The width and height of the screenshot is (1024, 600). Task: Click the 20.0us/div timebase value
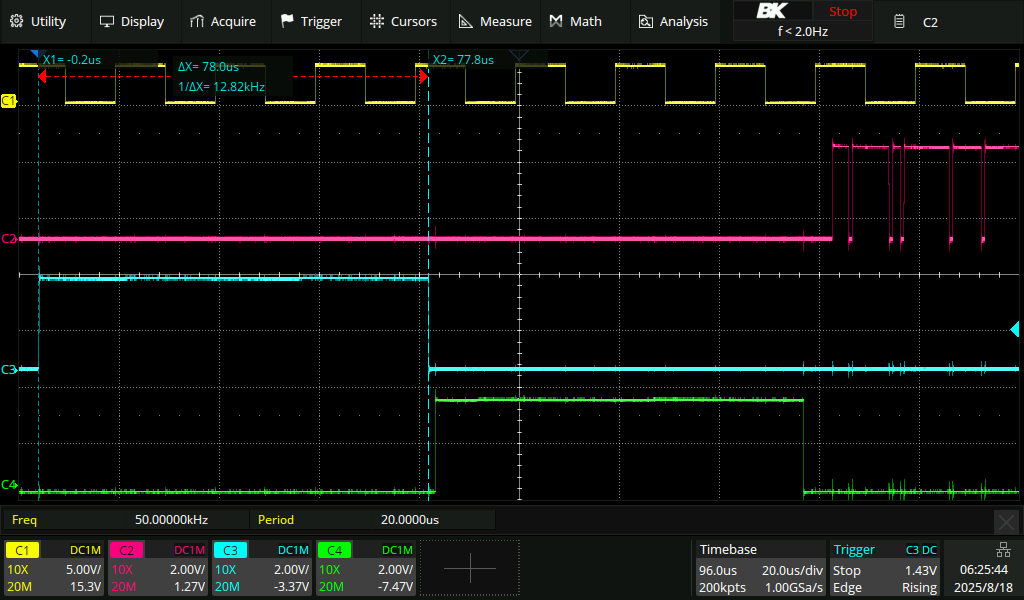click(792, 570)
